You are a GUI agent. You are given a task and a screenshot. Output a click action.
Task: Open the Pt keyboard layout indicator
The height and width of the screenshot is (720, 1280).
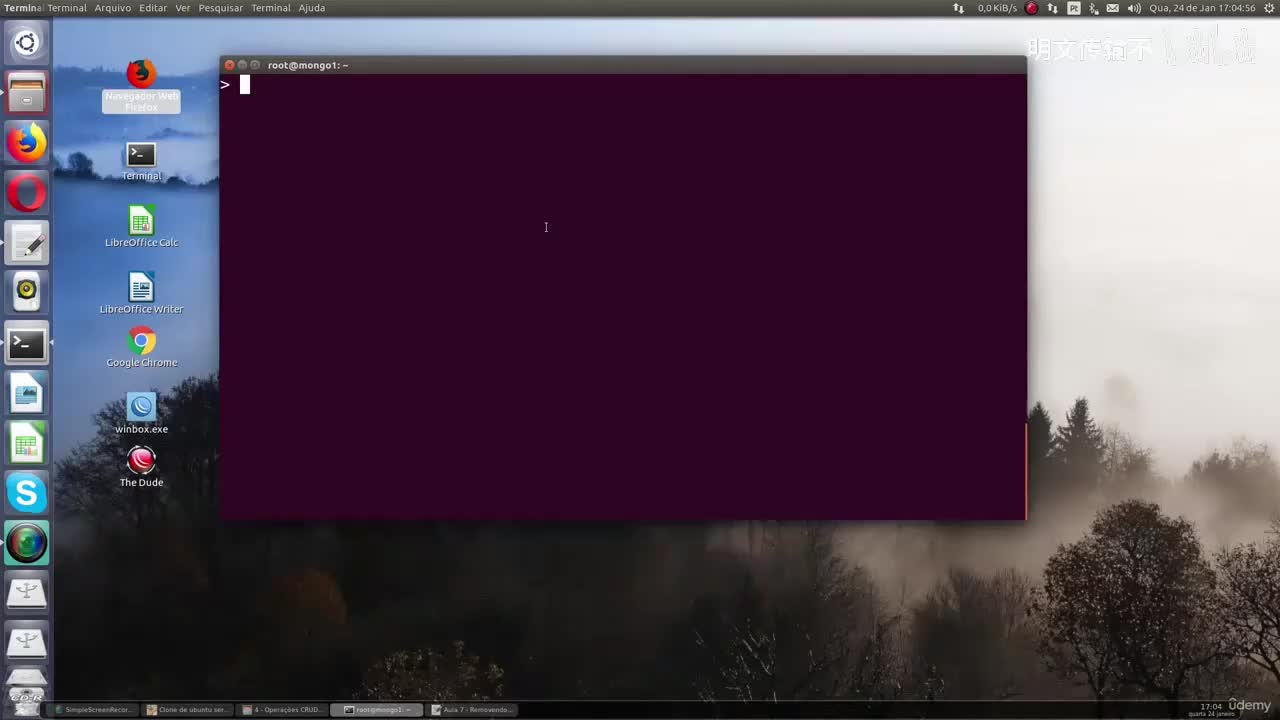pos(1073,8)
